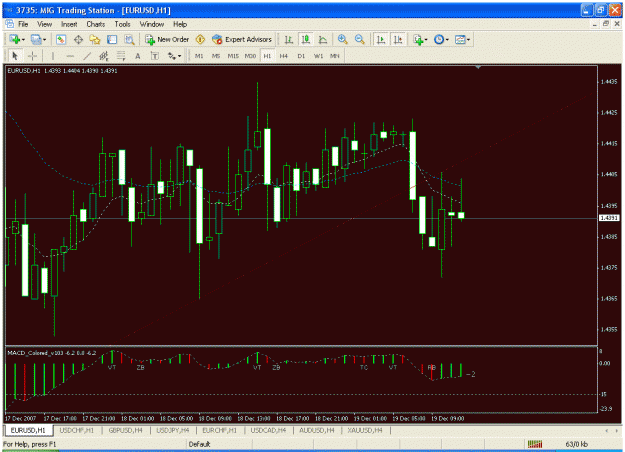625x452 pixels.
Task: Select the Fibonacci retracement tool
Action: (121, 56)
